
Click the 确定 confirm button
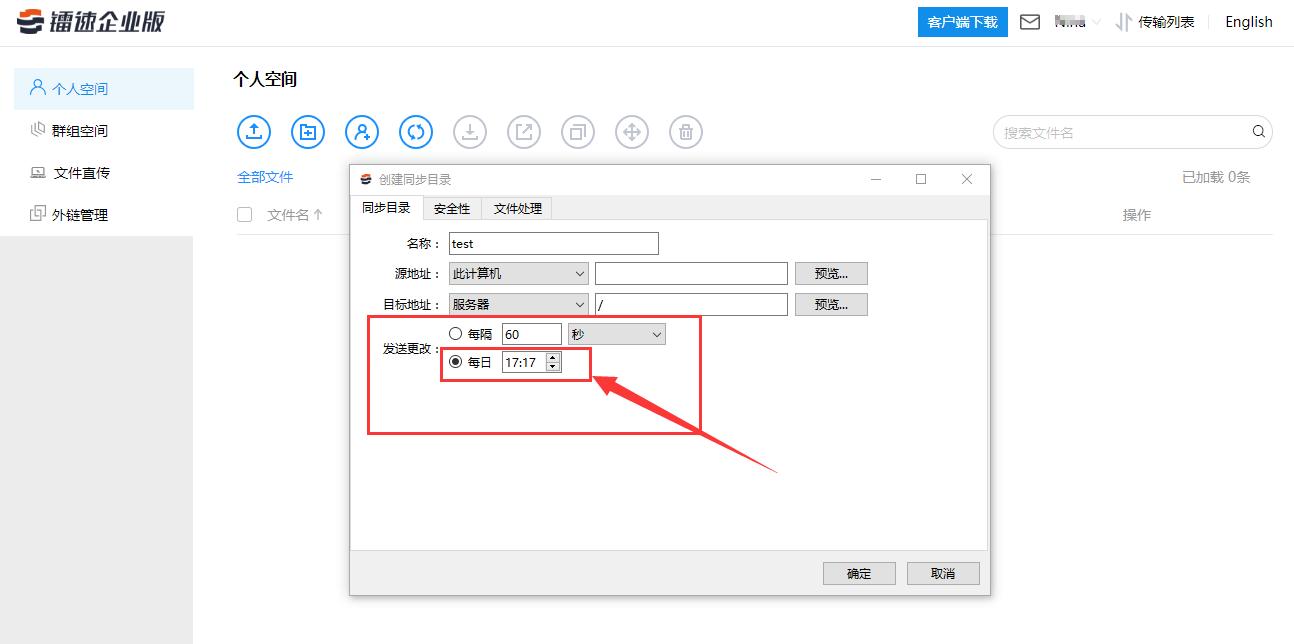coord(858,572)
